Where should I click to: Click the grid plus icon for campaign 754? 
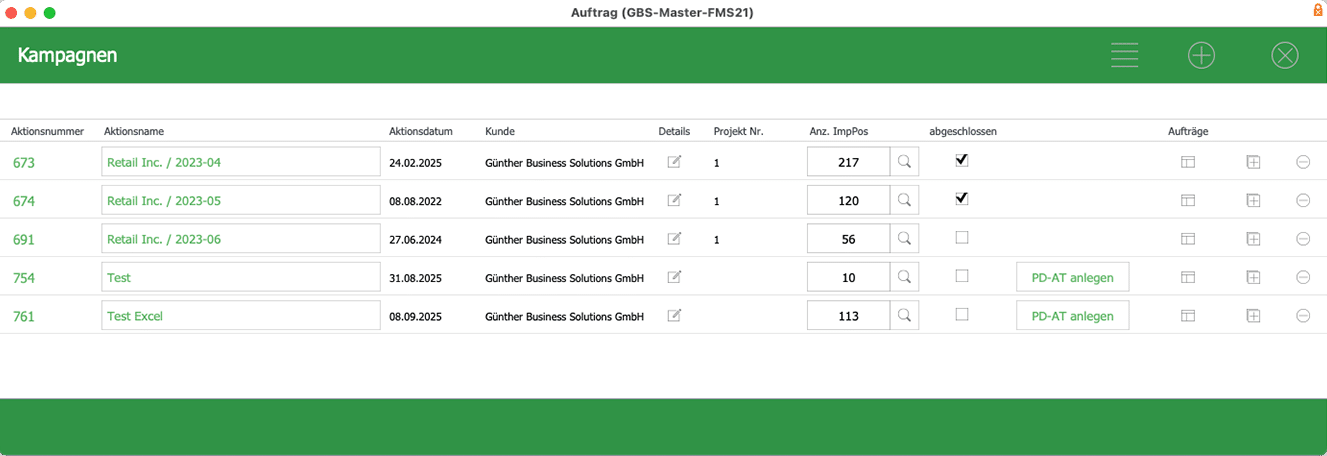pyautogui.click(x=1253, y=277)
